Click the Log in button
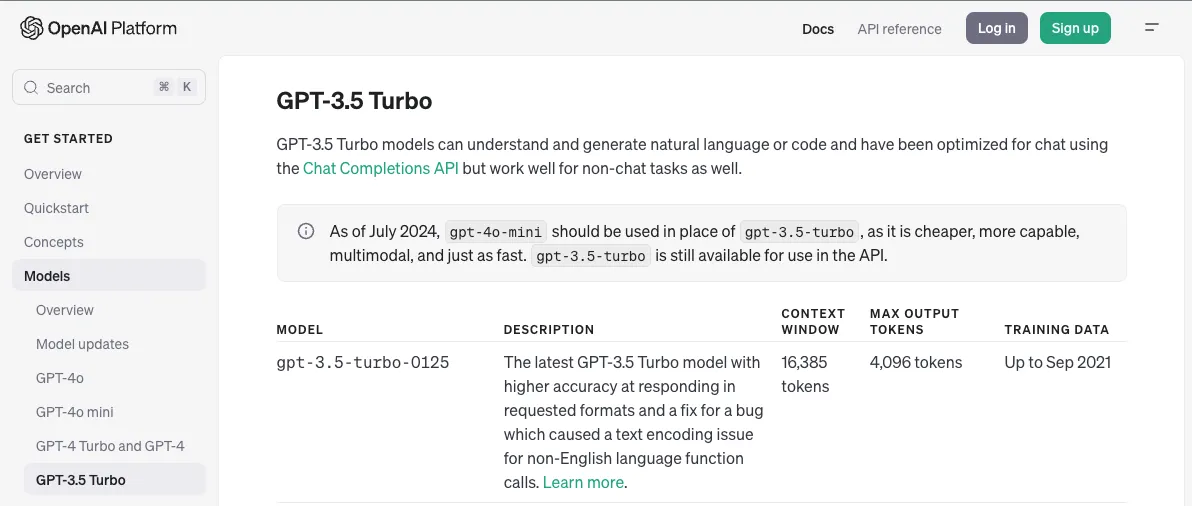 [x=997, y=28]
